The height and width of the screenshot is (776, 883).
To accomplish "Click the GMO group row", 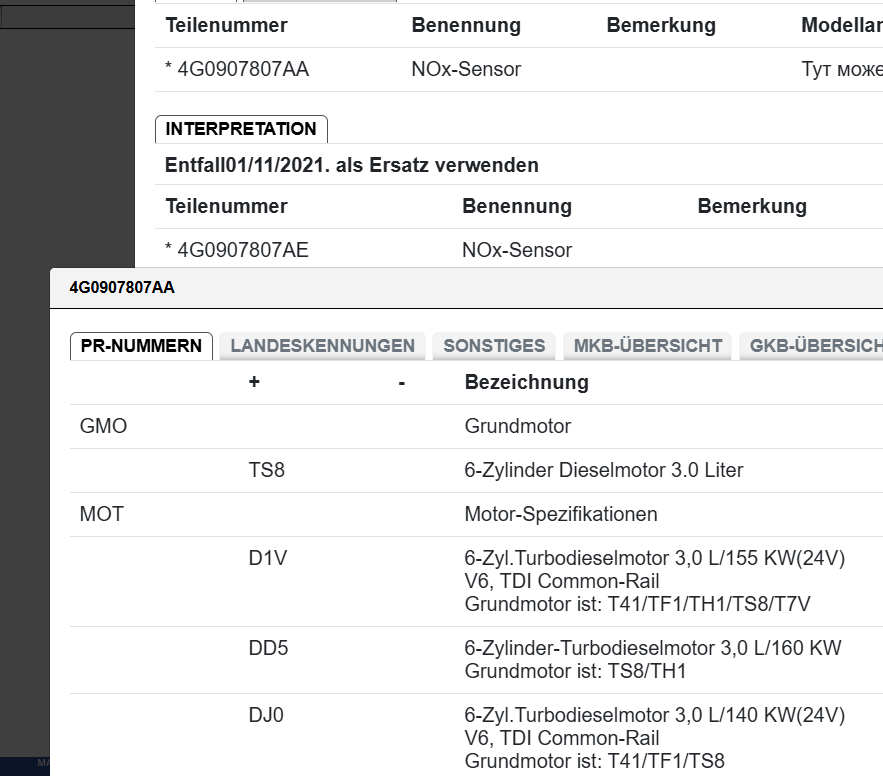I will coord(104,426).
